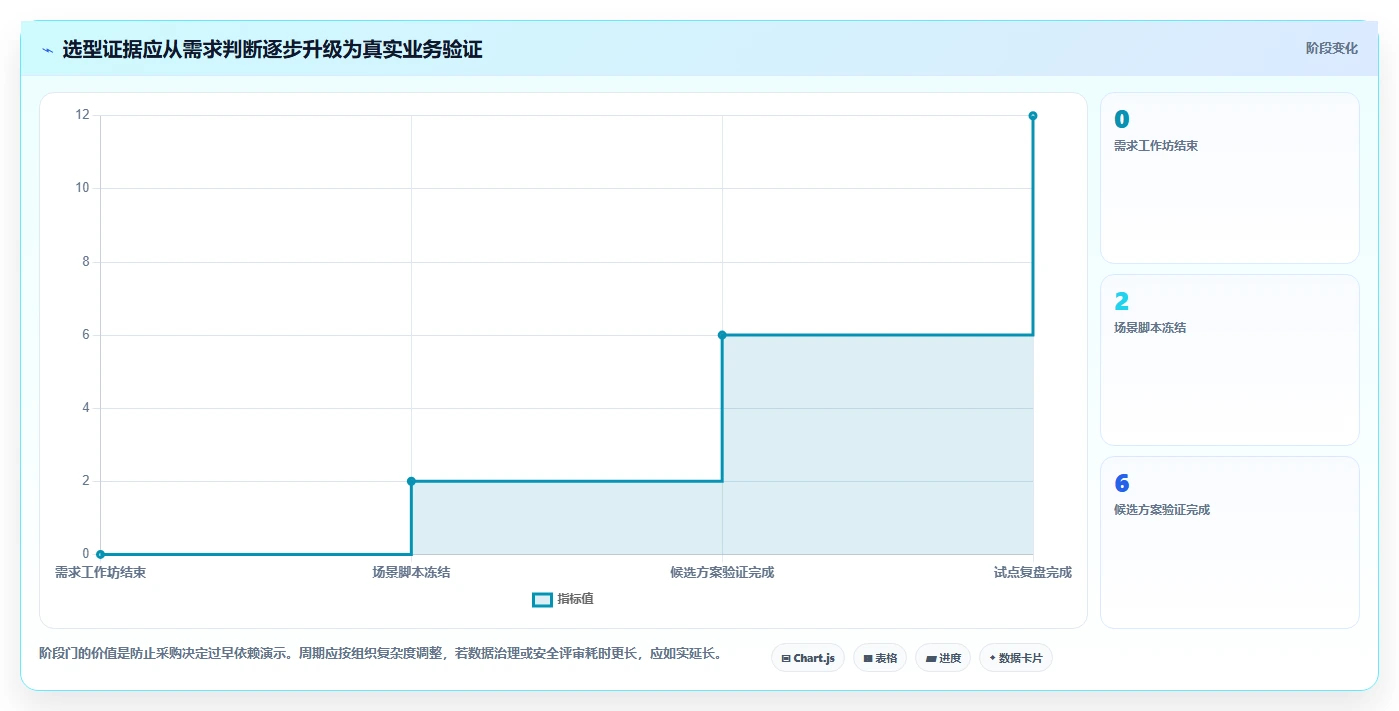Click the Chart.js chip
The image size is (1399, 711).
808,658
